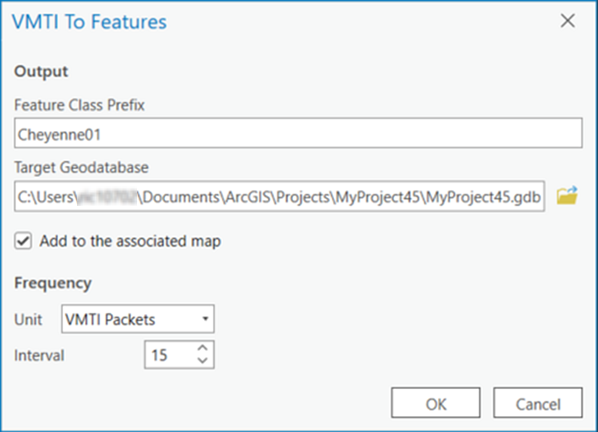Click the Cancel button
This screenshot has height=432, width=598.
(x=538, y=403)
